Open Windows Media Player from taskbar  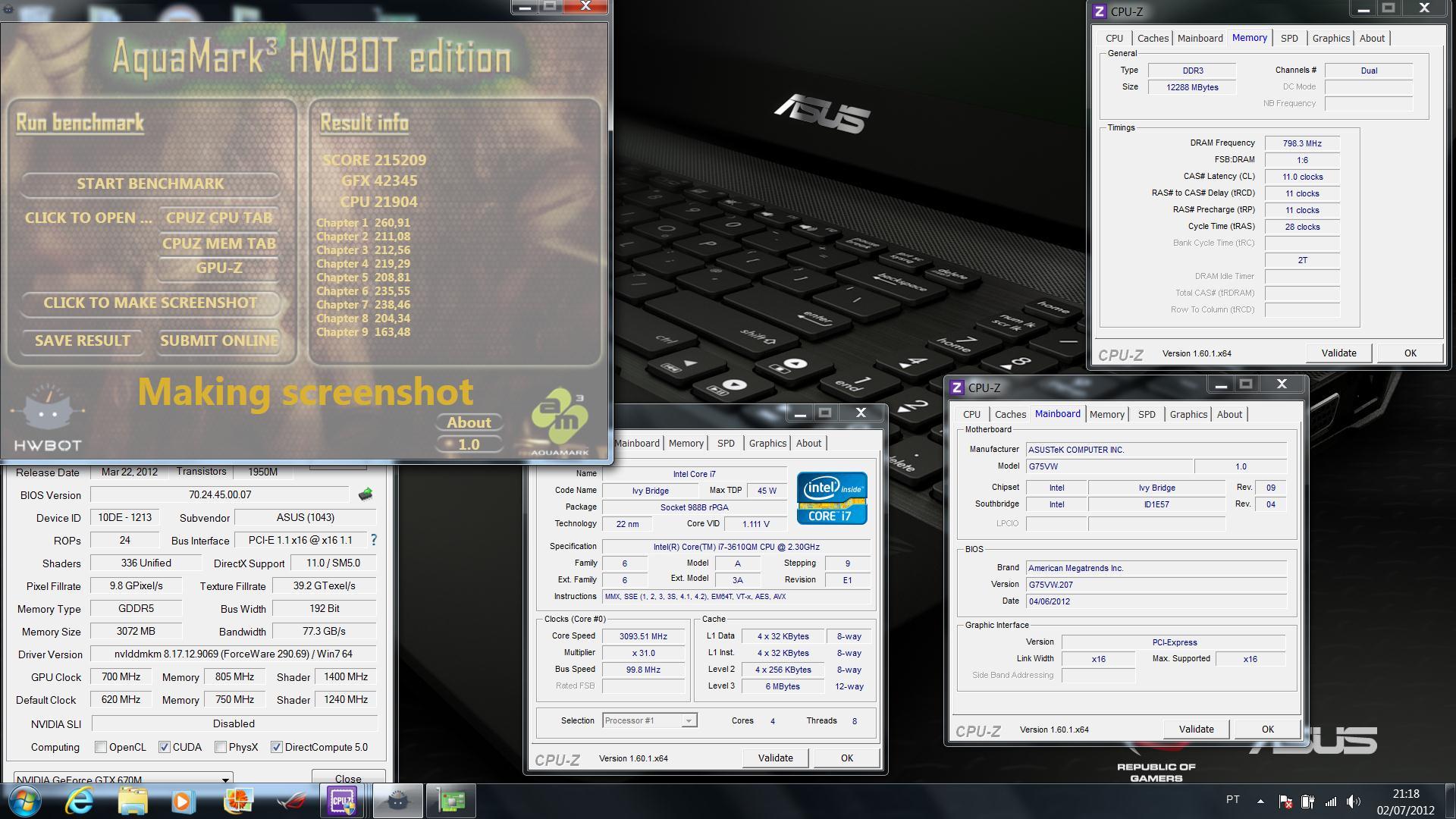(183, 801)
